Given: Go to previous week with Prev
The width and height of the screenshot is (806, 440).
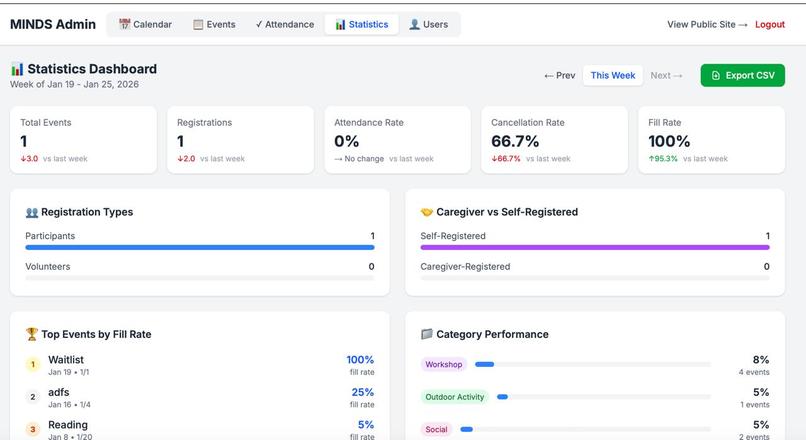Looking at the screenshot, I should click(560, 76).
